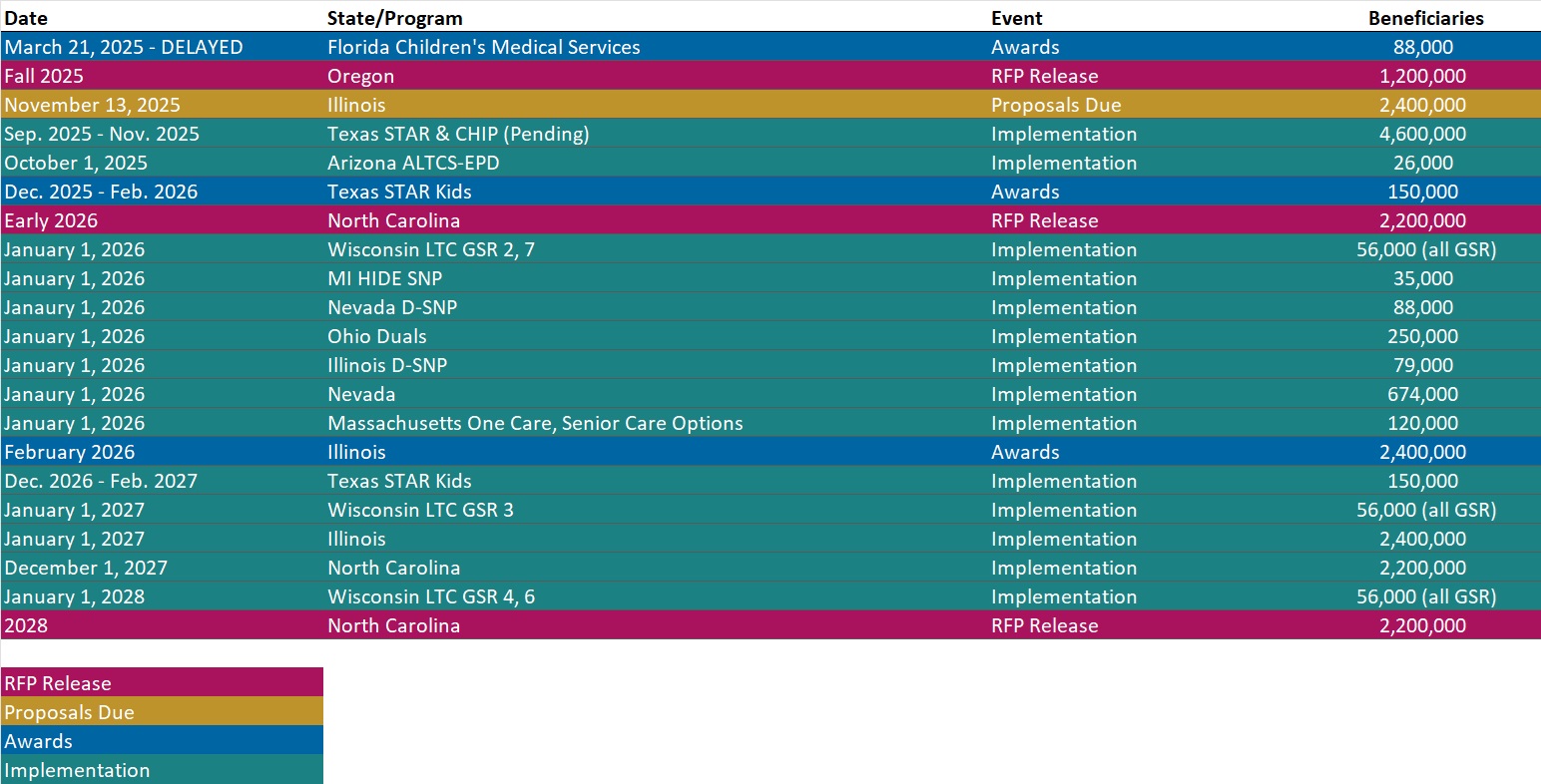Click the MI HIDE SNP cell

[384, 278]
